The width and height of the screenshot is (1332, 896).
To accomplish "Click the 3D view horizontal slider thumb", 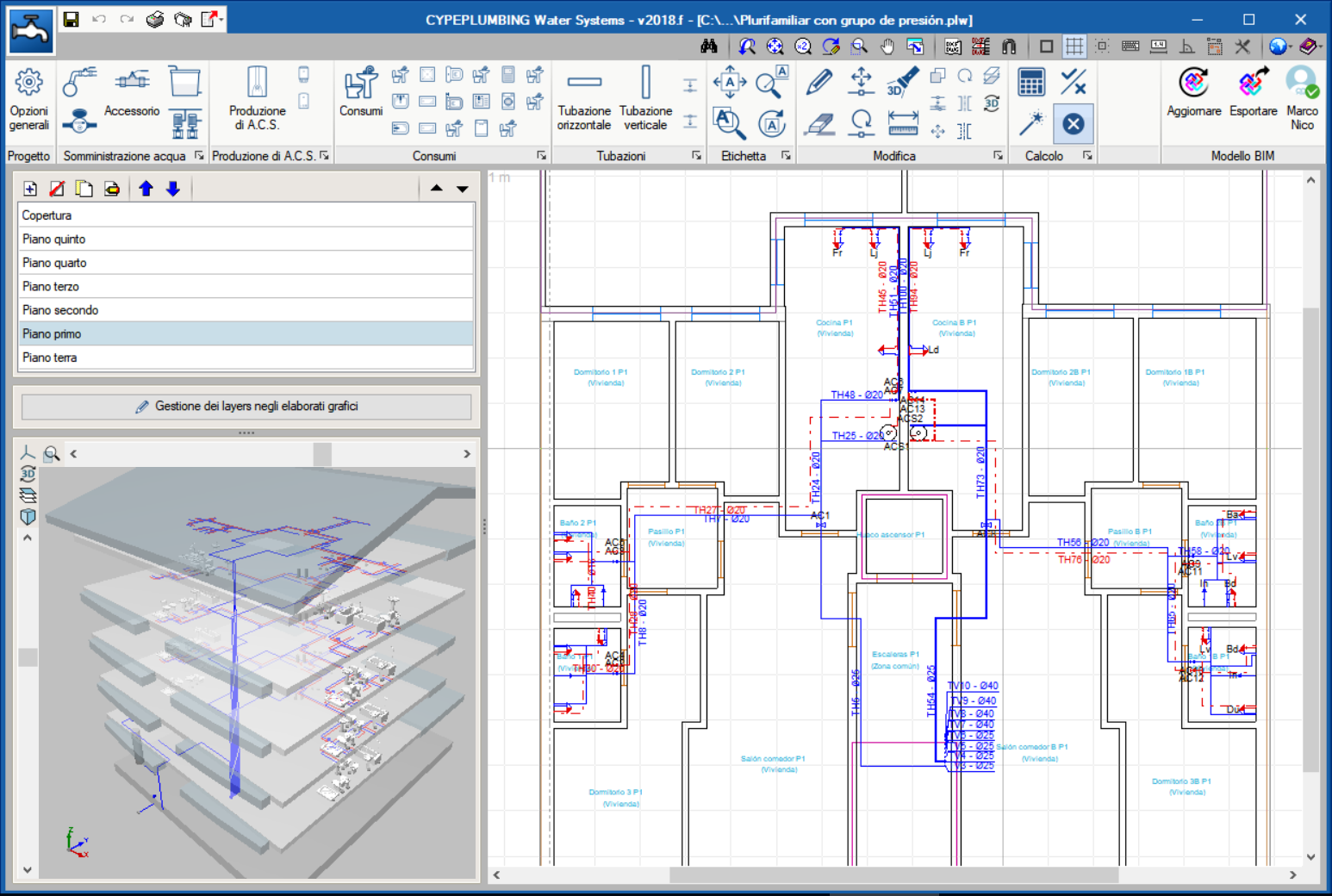I will tap(322, 453).
